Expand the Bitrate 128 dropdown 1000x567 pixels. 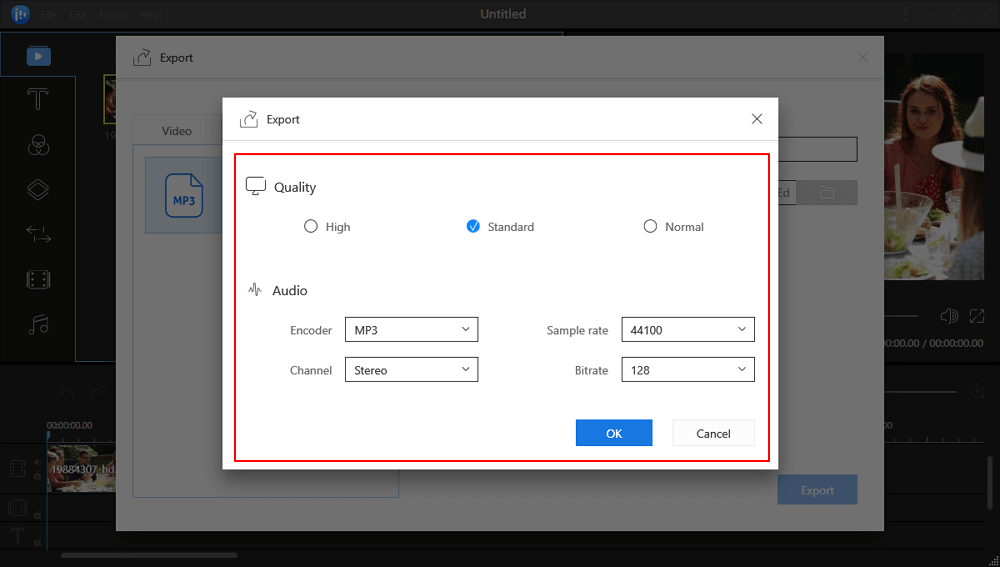click(x=687, y=370)
